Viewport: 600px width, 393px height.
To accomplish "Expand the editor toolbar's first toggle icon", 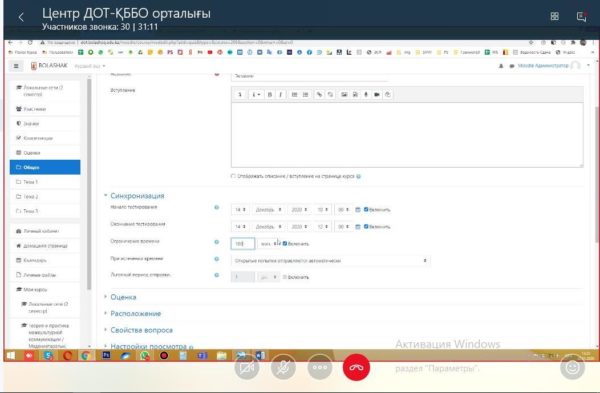I will click(x=240, y=95).
